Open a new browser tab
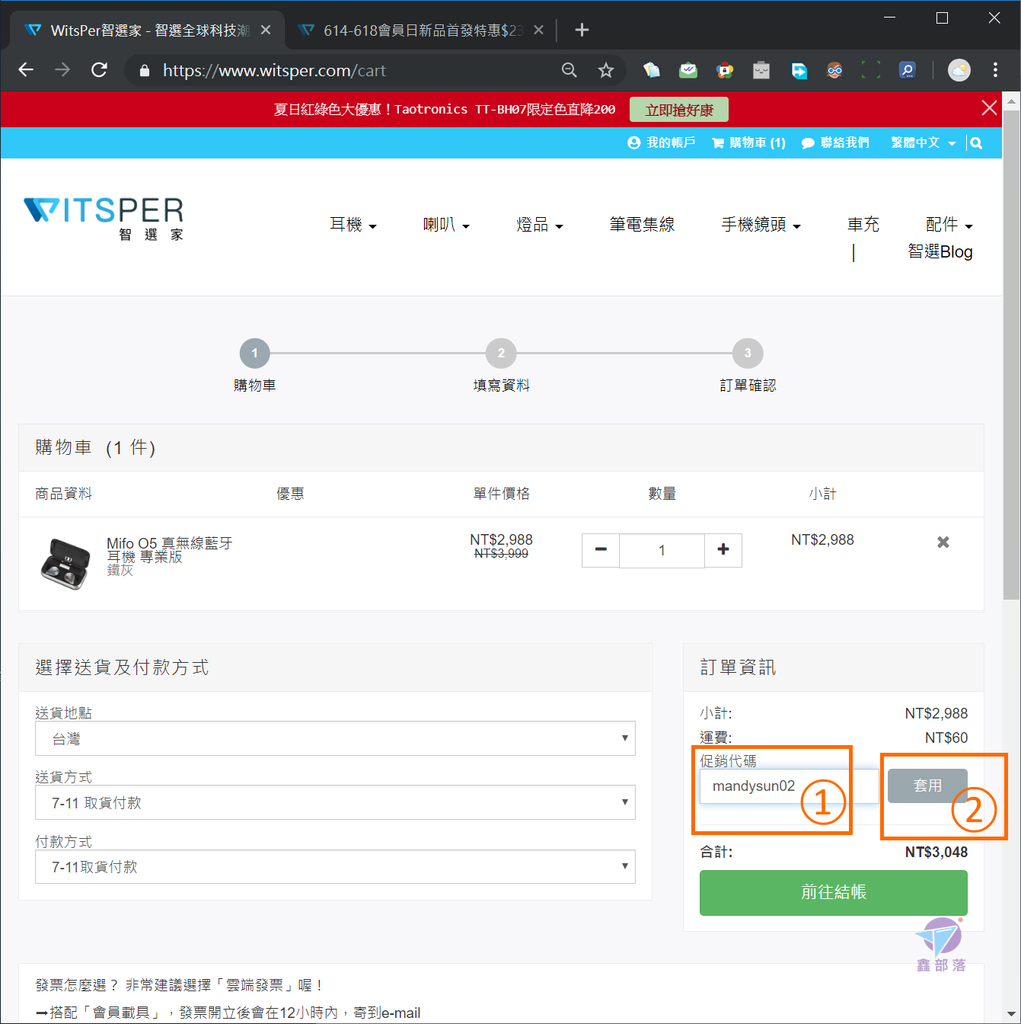The width and height of the screenshot is (1021, 1024). [581, 30]
